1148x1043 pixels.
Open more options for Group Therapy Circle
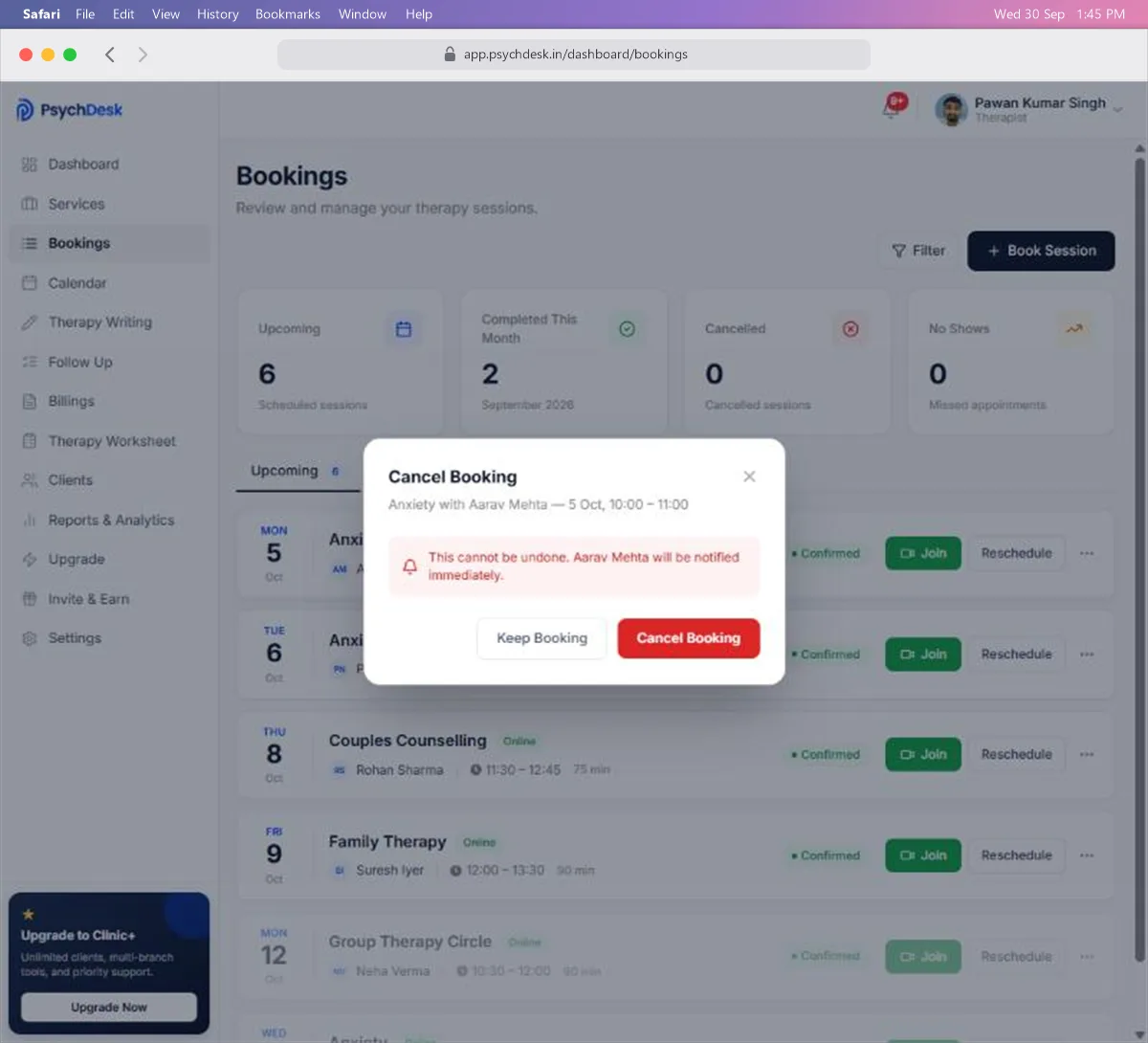coord(1087,956)
